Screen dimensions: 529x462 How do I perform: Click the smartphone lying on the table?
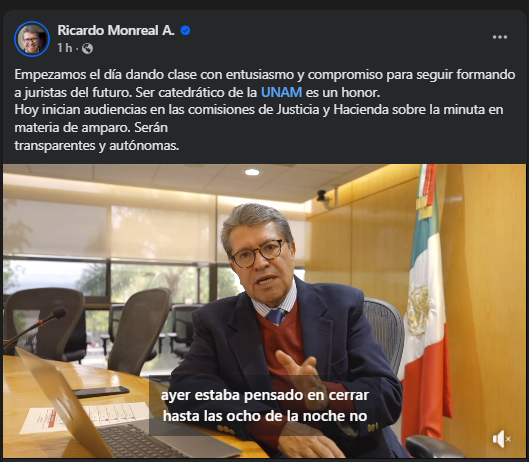click(101, 391)
